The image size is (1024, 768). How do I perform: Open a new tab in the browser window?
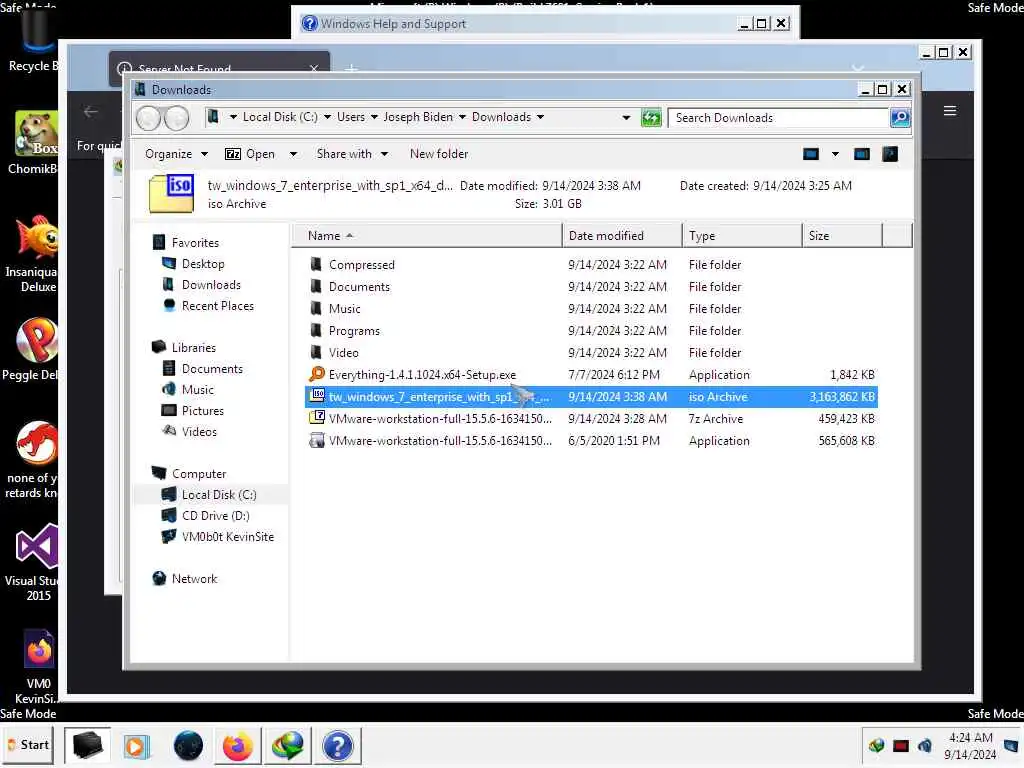click(x=351, y=68)
